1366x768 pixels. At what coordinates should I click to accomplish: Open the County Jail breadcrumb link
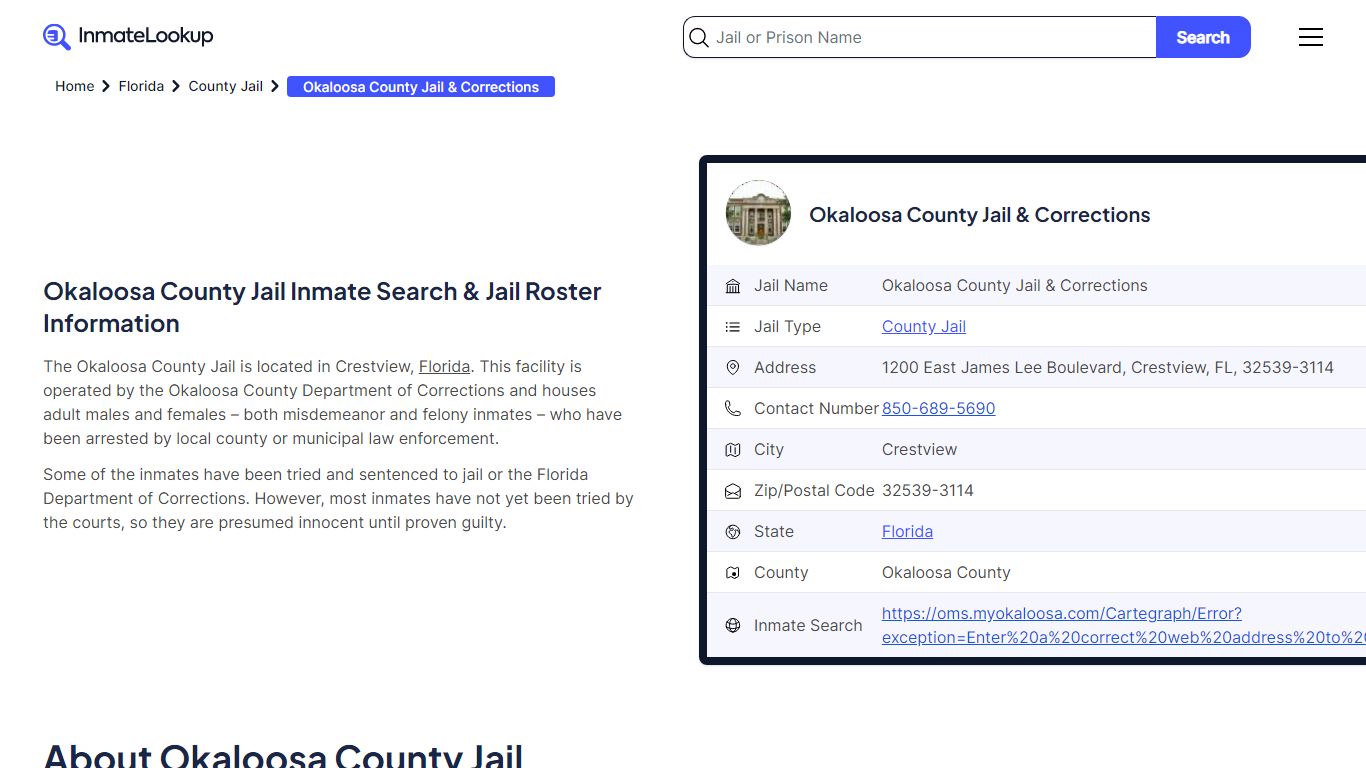[226, 86]
